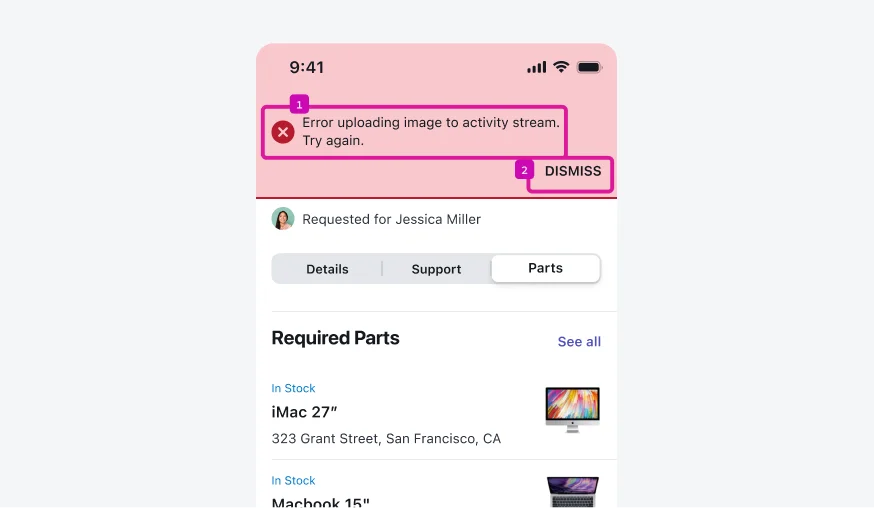The image size is (874, 508).
Task: Click the cellular signal bars icon
Action: coord(537,67)
